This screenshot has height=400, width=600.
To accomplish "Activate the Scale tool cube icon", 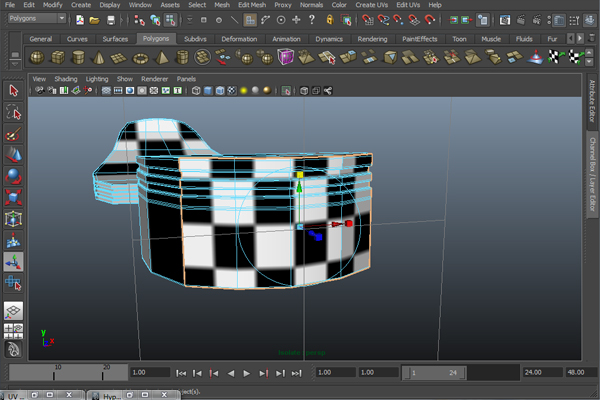I will tap(13, 198).
